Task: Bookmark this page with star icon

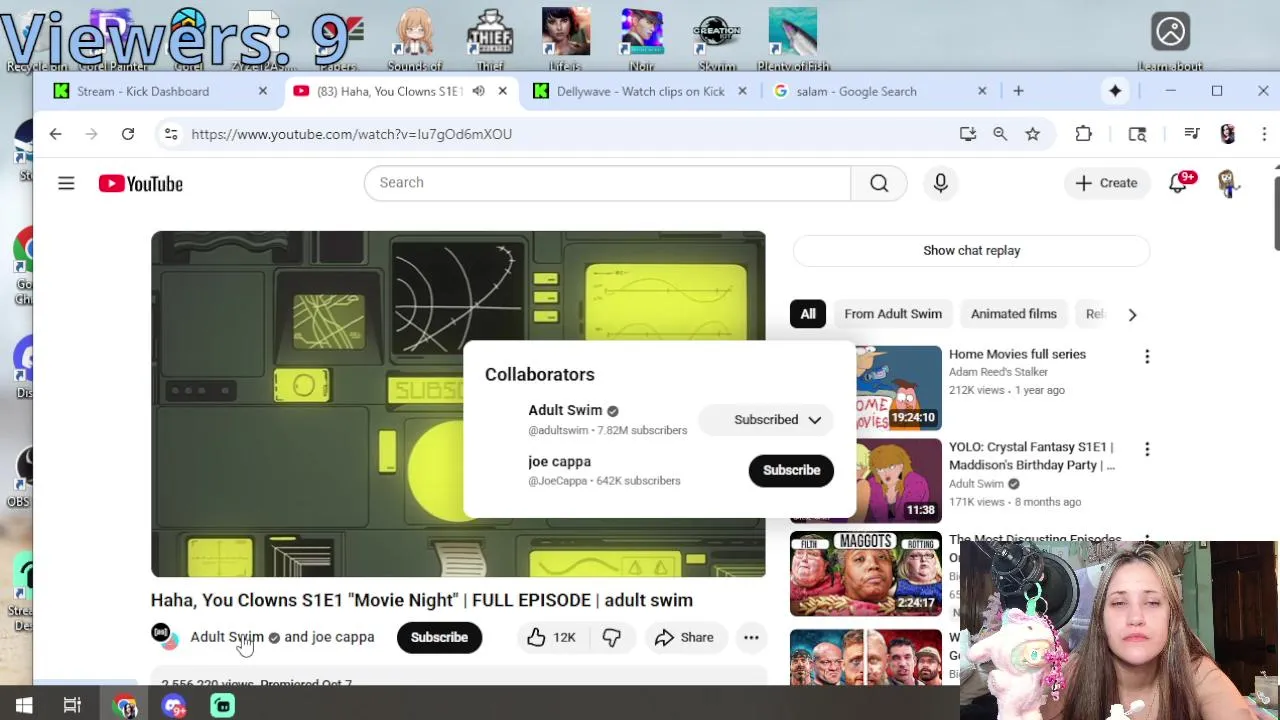Action: point(1033,134)
